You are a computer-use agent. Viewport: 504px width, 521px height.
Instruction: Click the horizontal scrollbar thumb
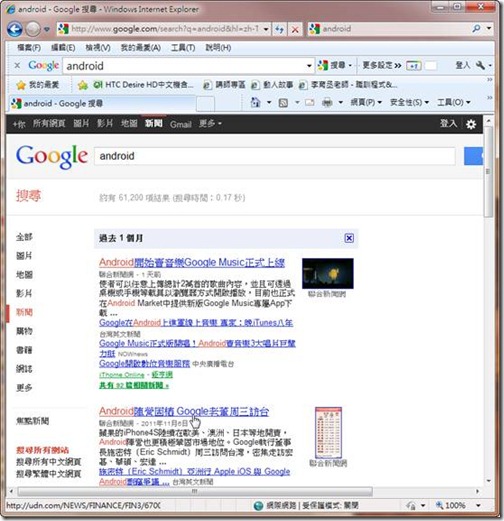(x=195, y=491)
